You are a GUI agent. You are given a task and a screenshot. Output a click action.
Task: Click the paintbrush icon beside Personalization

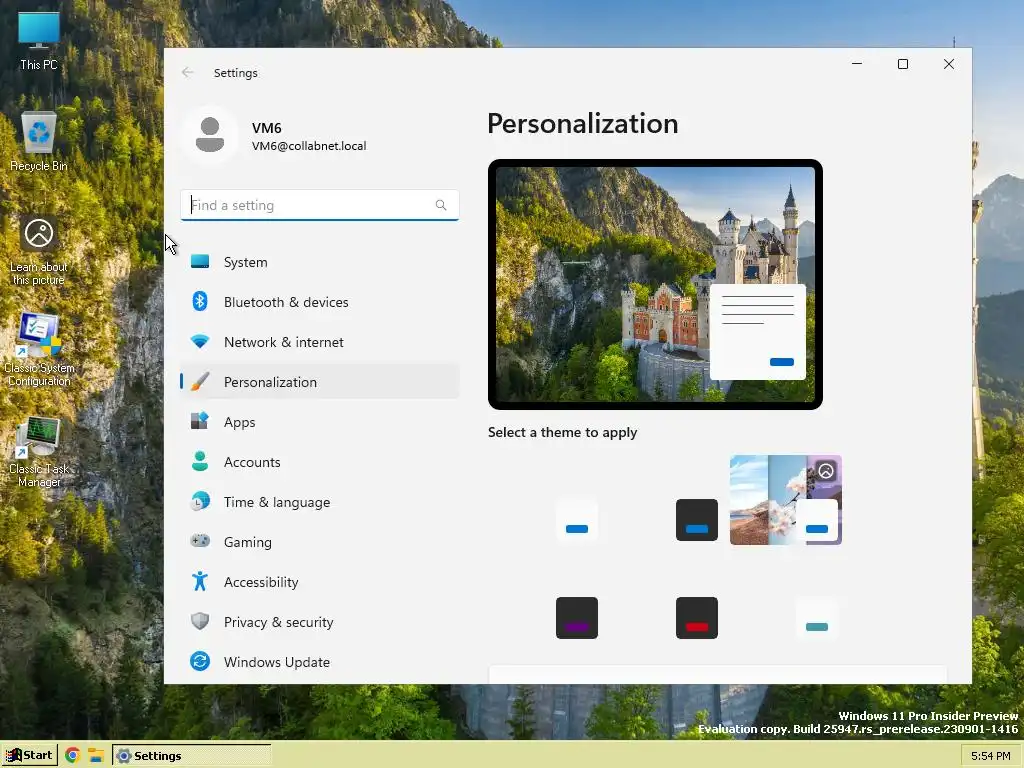pyautogui.click(x=200, y=381)
